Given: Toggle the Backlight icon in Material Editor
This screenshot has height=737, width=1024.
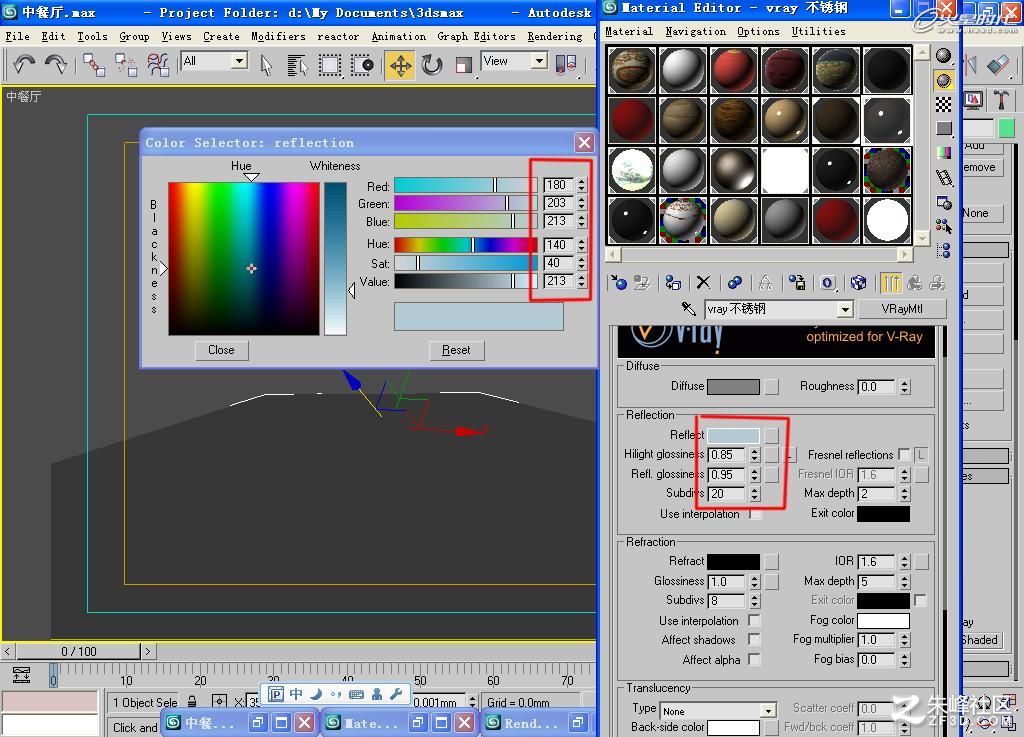Looking at the screenshot, I should coord(943,80).
